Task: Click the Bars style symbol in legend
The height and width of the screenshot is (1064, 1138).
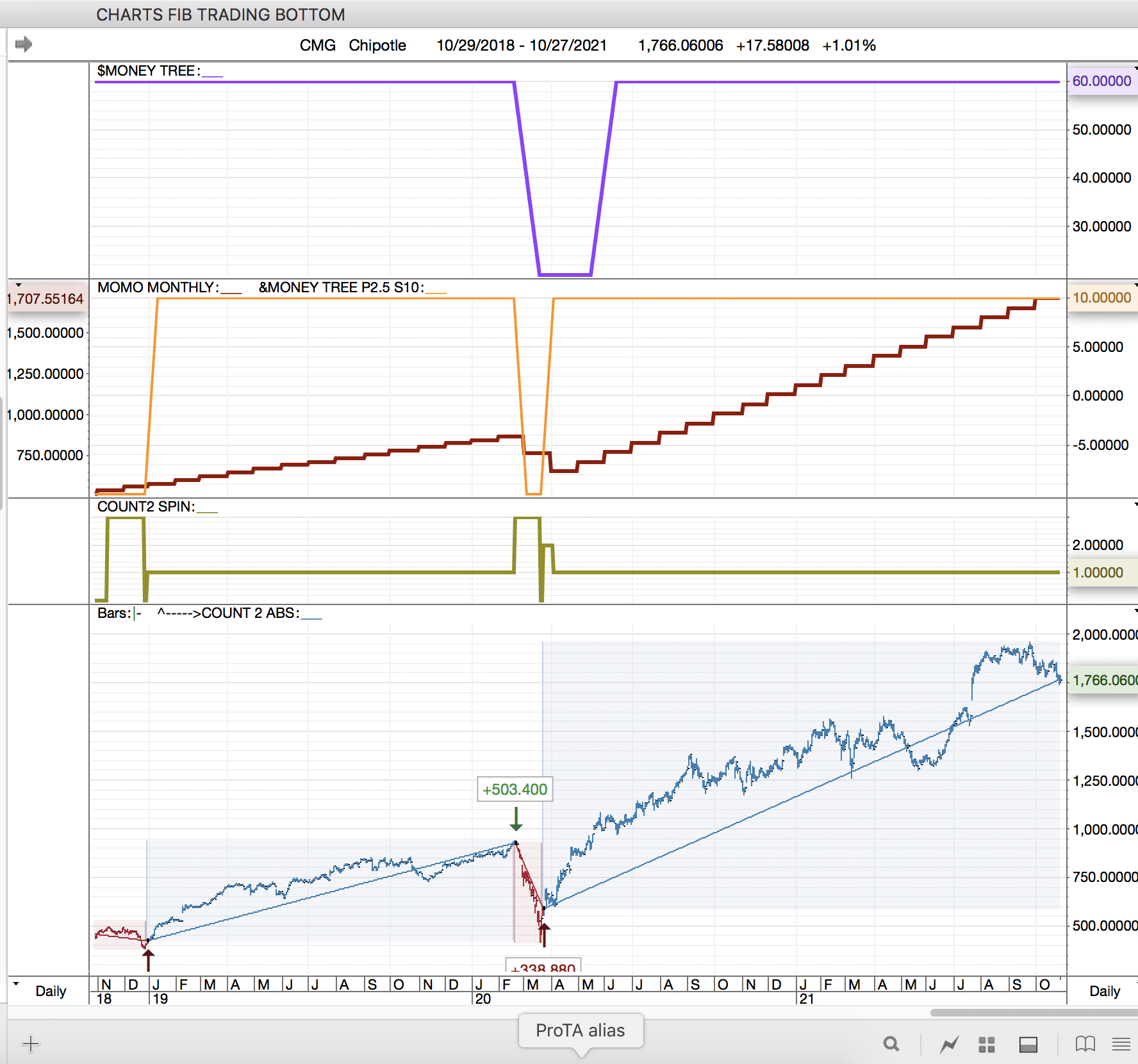Action: [137, 613]
